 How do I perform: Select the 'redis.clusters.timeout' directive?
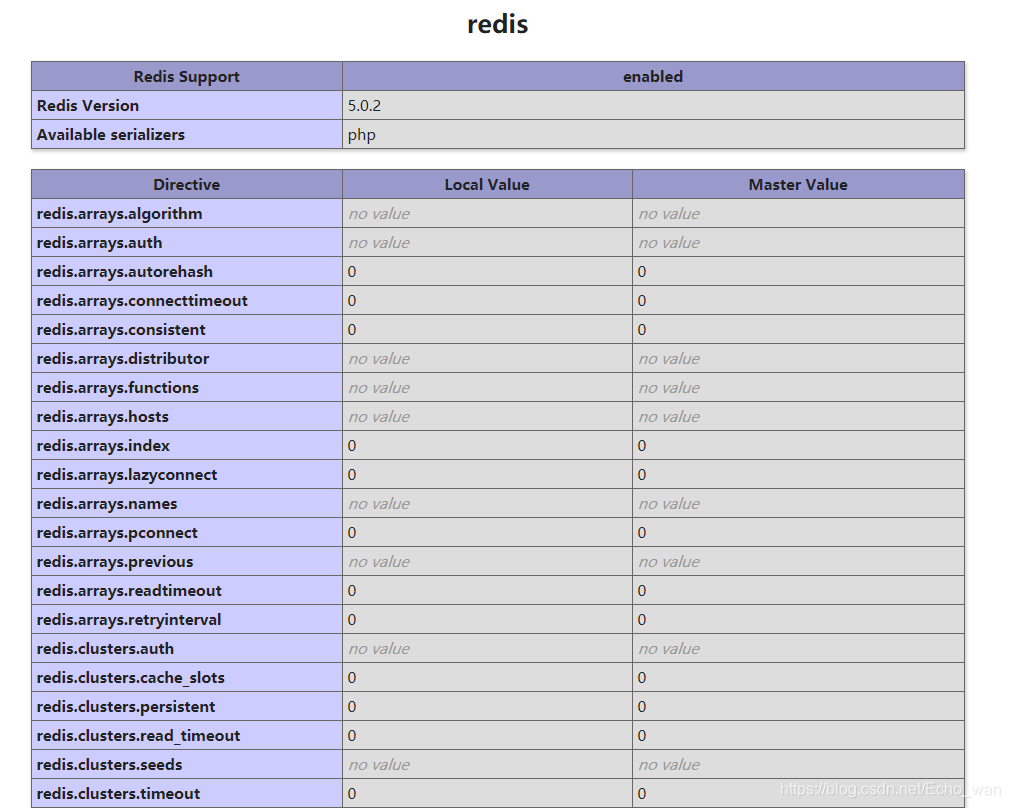[x=119, y=794]
